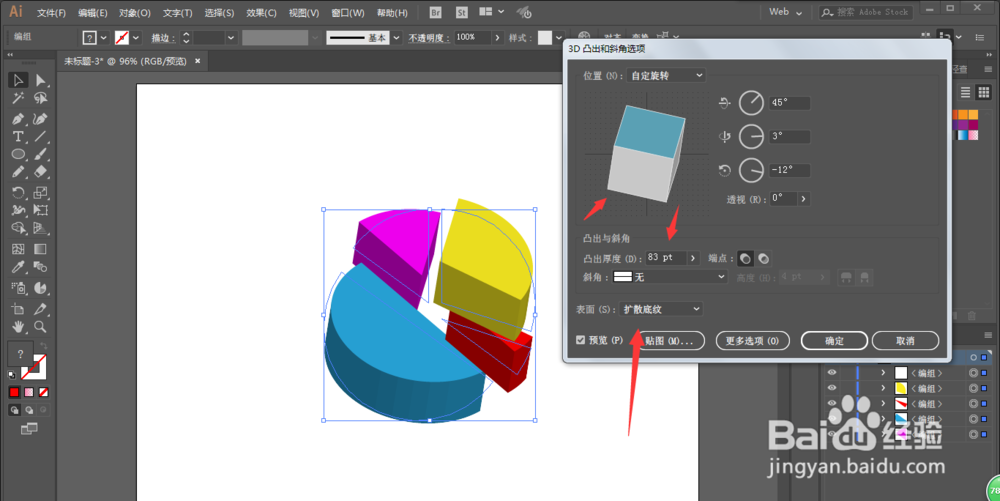This screenshot has height=501, width=1000.
Task: Expand the yellow group layer
Action: tap(883, 388)
